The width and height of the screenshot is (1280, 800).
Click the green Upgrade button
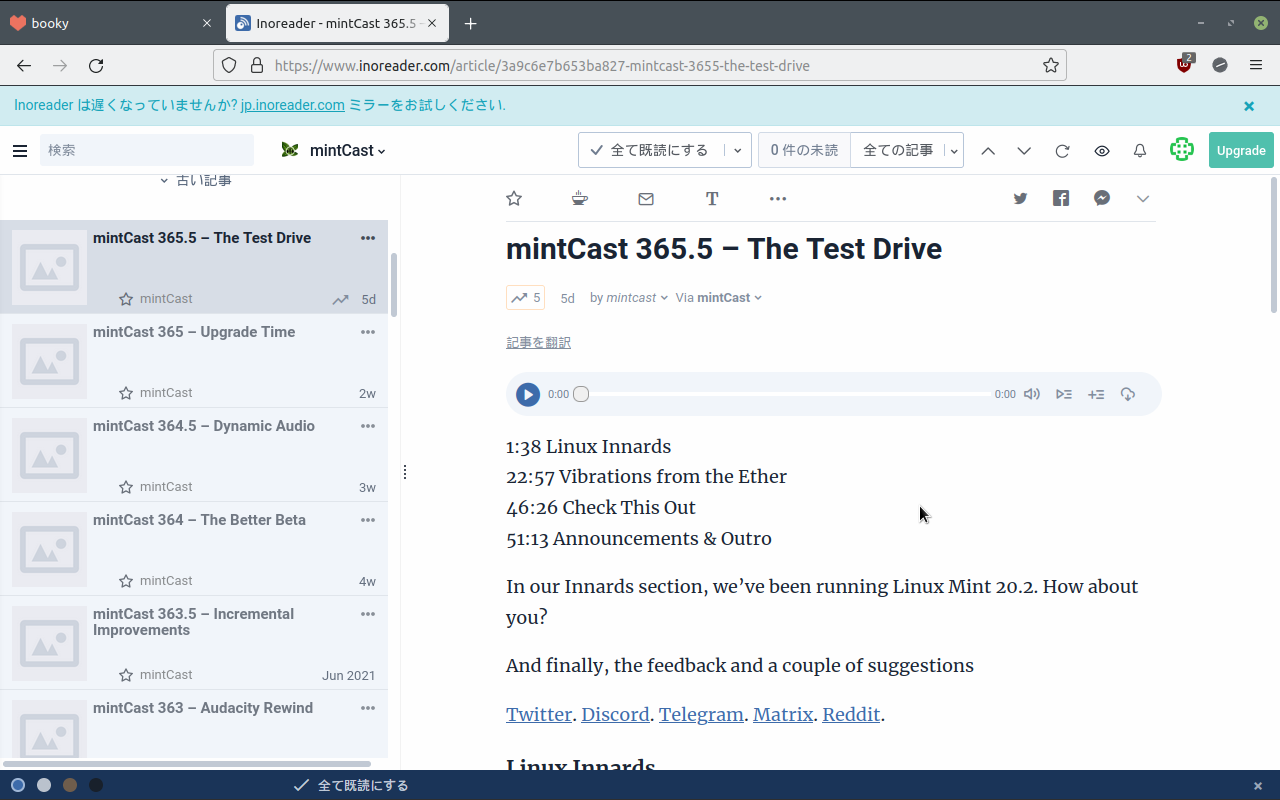(1241, 150)
